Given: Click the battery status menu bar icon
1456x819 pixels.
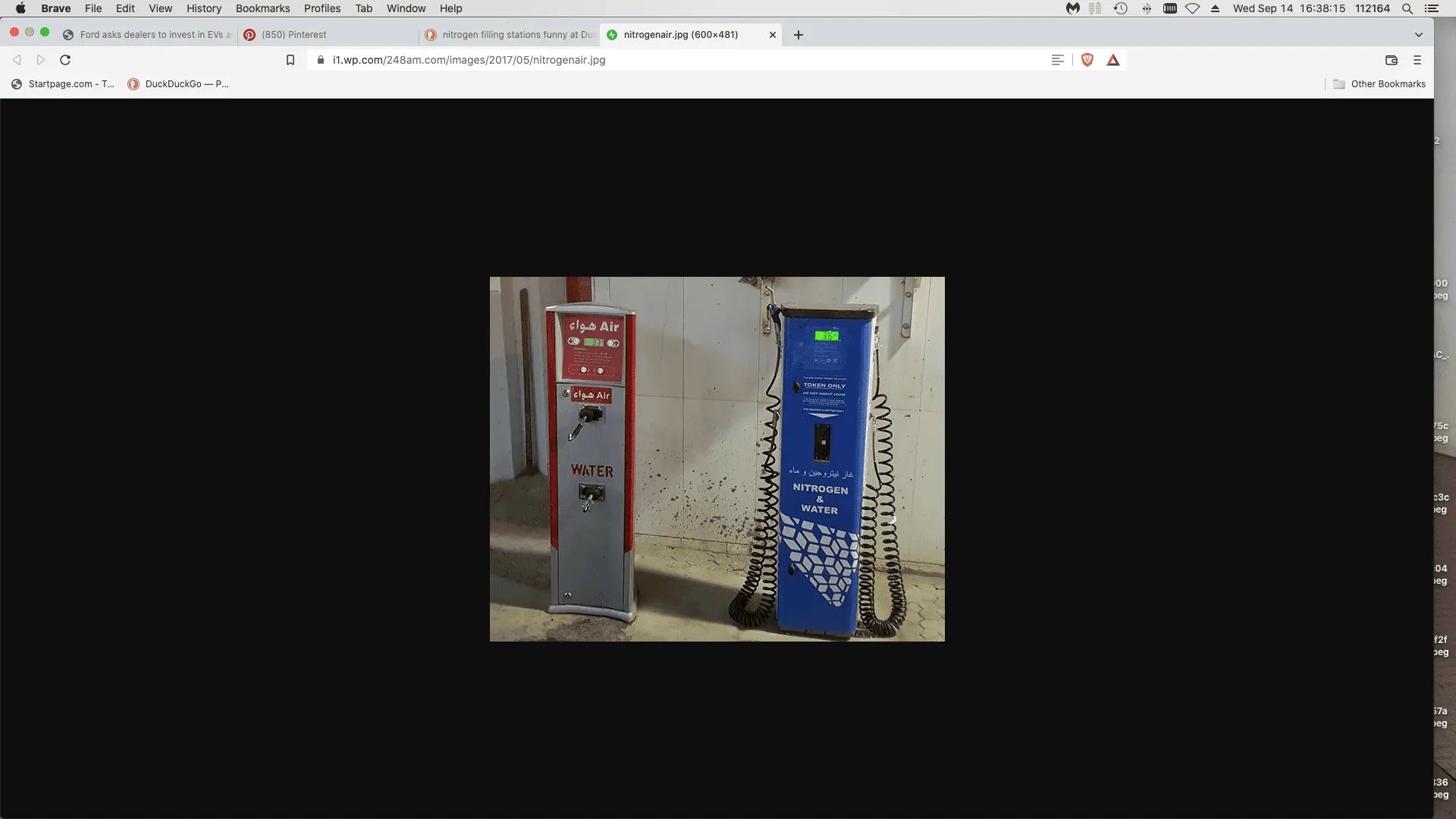Looking at the screenshot, I should click(x=1170, y=8).
